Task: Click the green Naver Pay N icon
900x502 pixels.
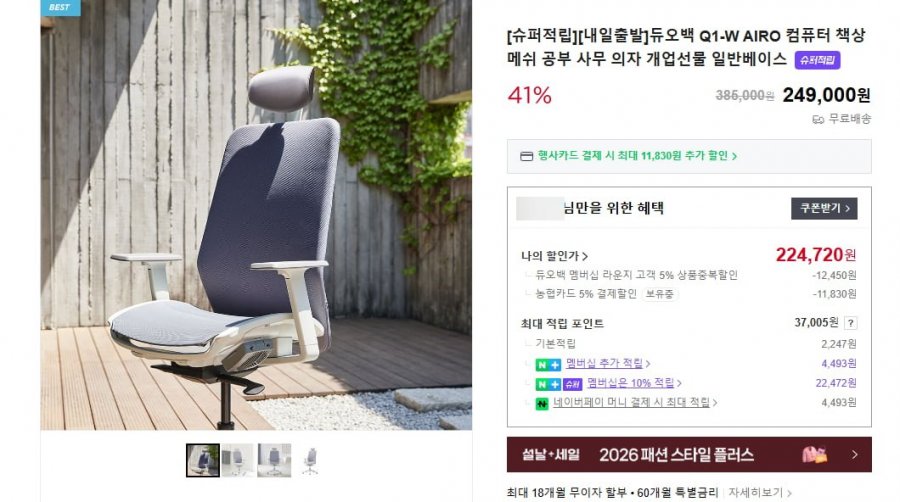Action: pyautogui.click(x=542, y=403)
